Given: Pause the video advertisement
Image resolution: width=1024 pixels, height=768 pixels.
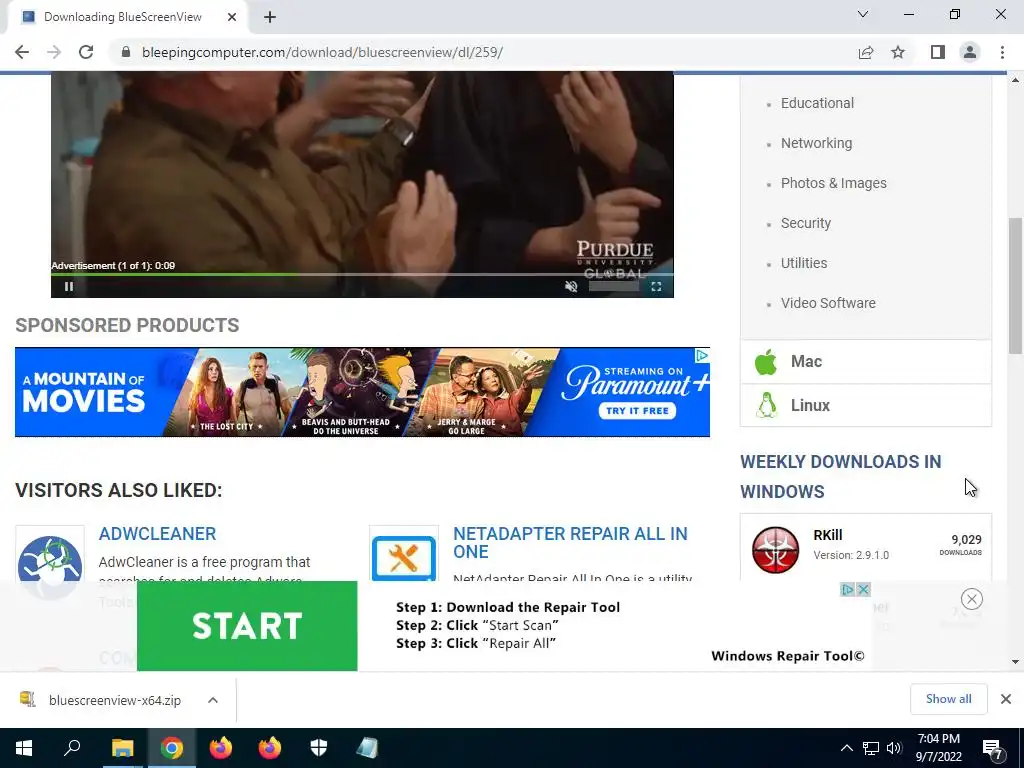Looking at the screenshot, I should click(69, 286).
